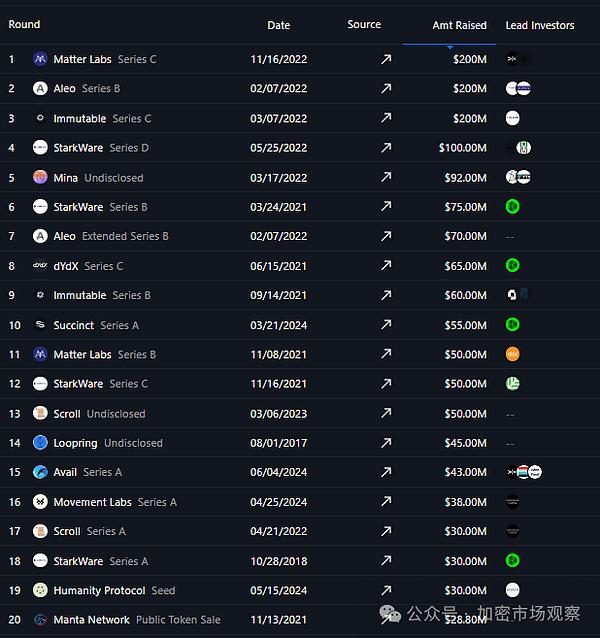
Task: Click the Lead Investors column header
Action: [540, 25]
